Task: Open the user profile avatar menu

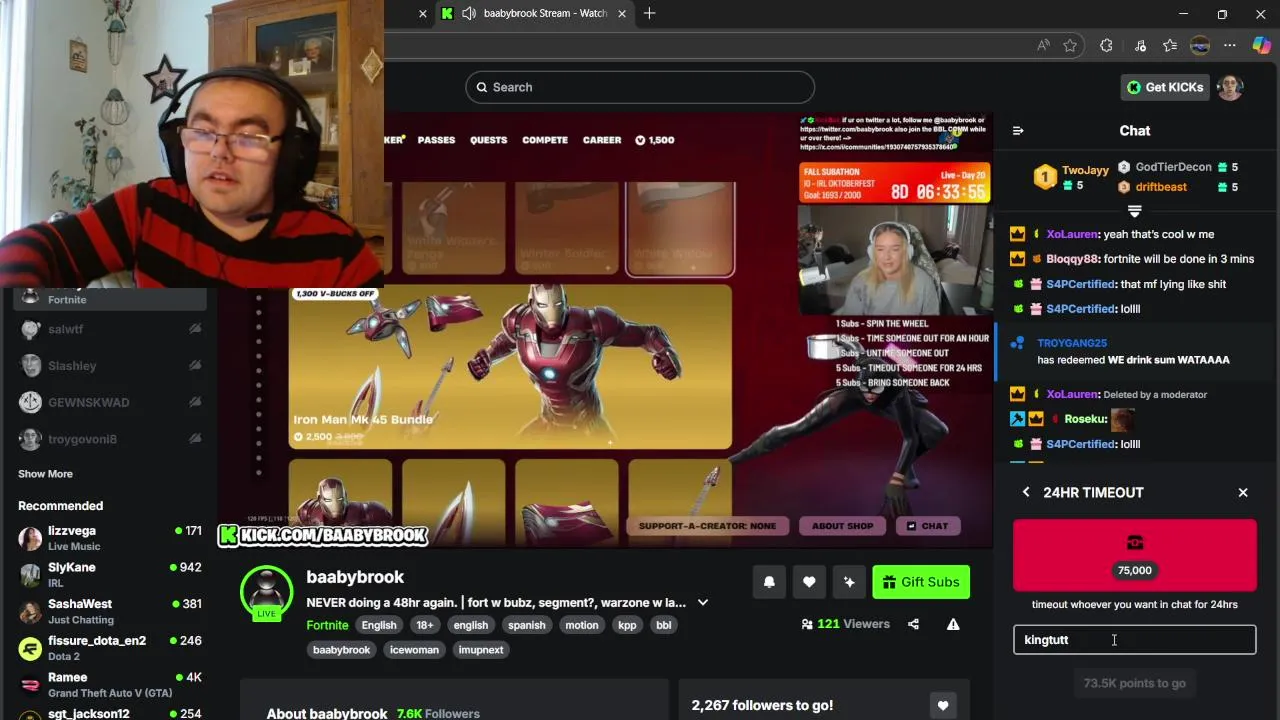Action: pos(1230,87)
